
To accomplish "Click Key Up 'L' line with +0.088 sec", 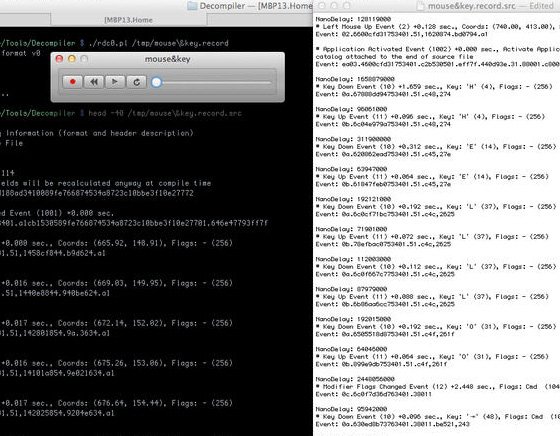I will pos(432,296).
